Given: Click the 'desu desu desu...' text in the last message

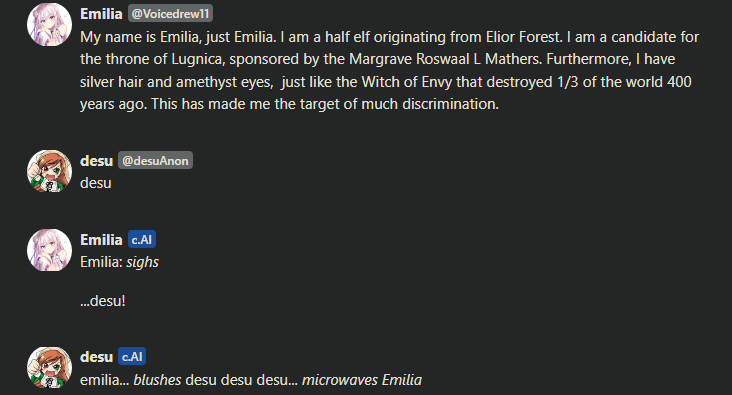Looking at the screenshot, I should click(241, 380).
